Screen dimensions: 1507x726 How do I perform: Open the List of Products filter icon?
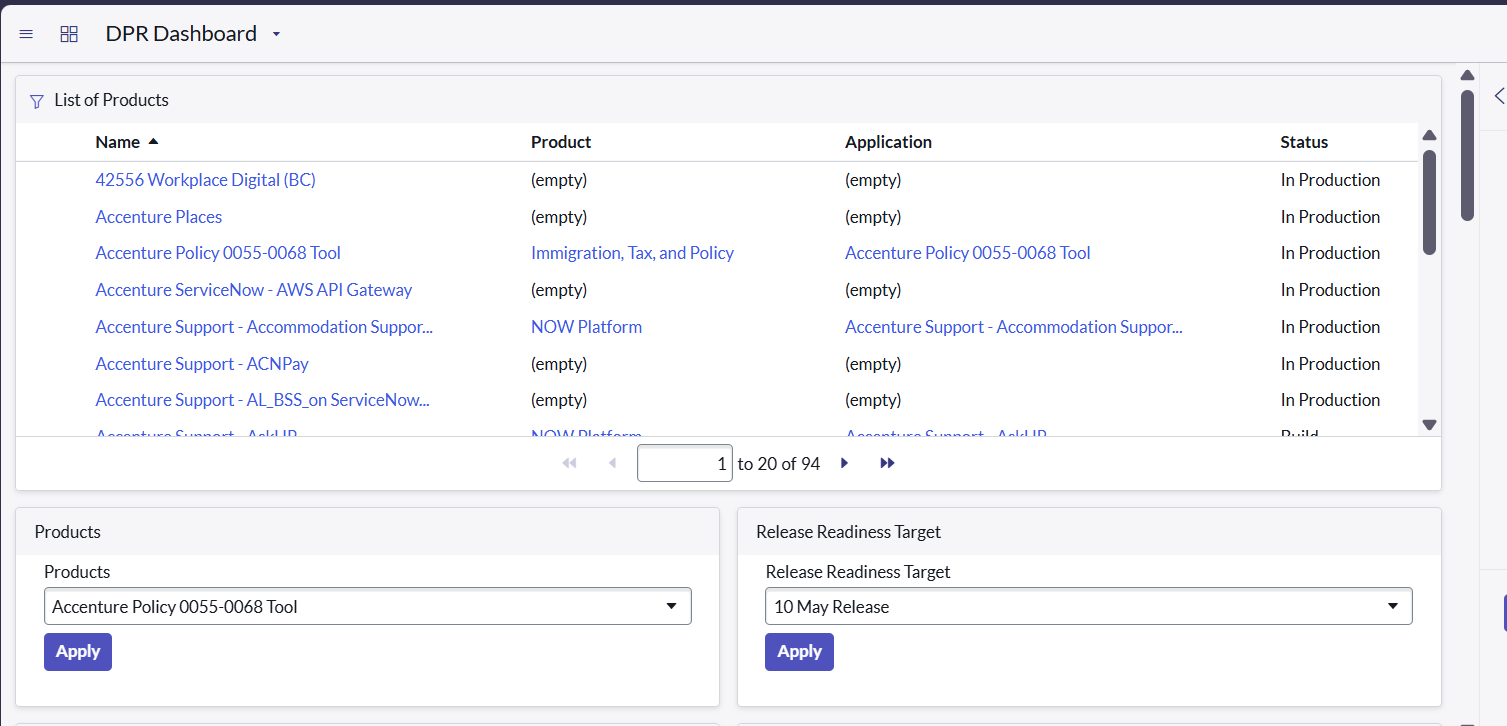37,101
